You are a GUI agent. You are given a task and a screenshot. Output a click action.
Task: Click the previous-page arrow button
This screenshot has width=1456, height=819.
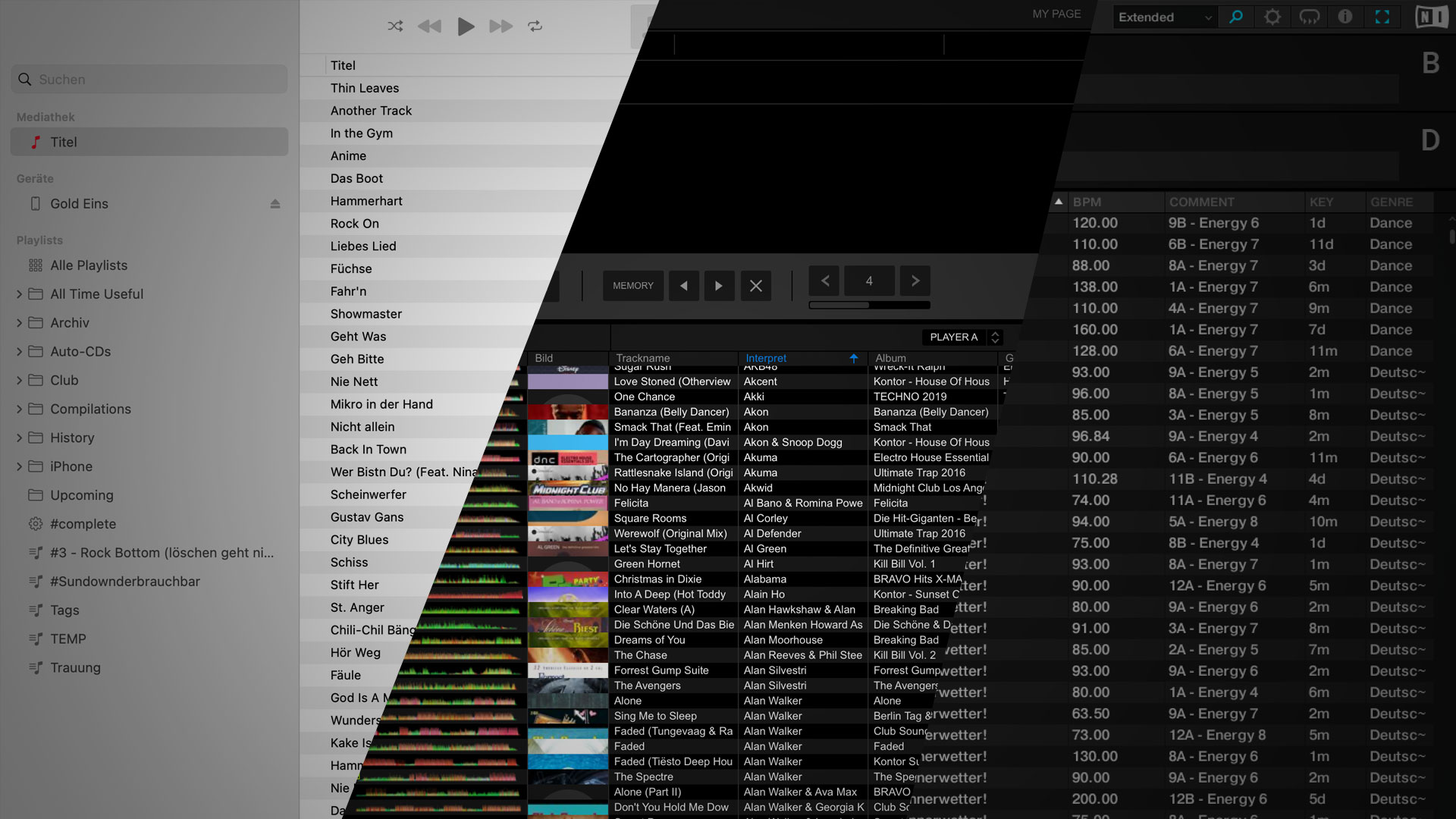(824, 281)
